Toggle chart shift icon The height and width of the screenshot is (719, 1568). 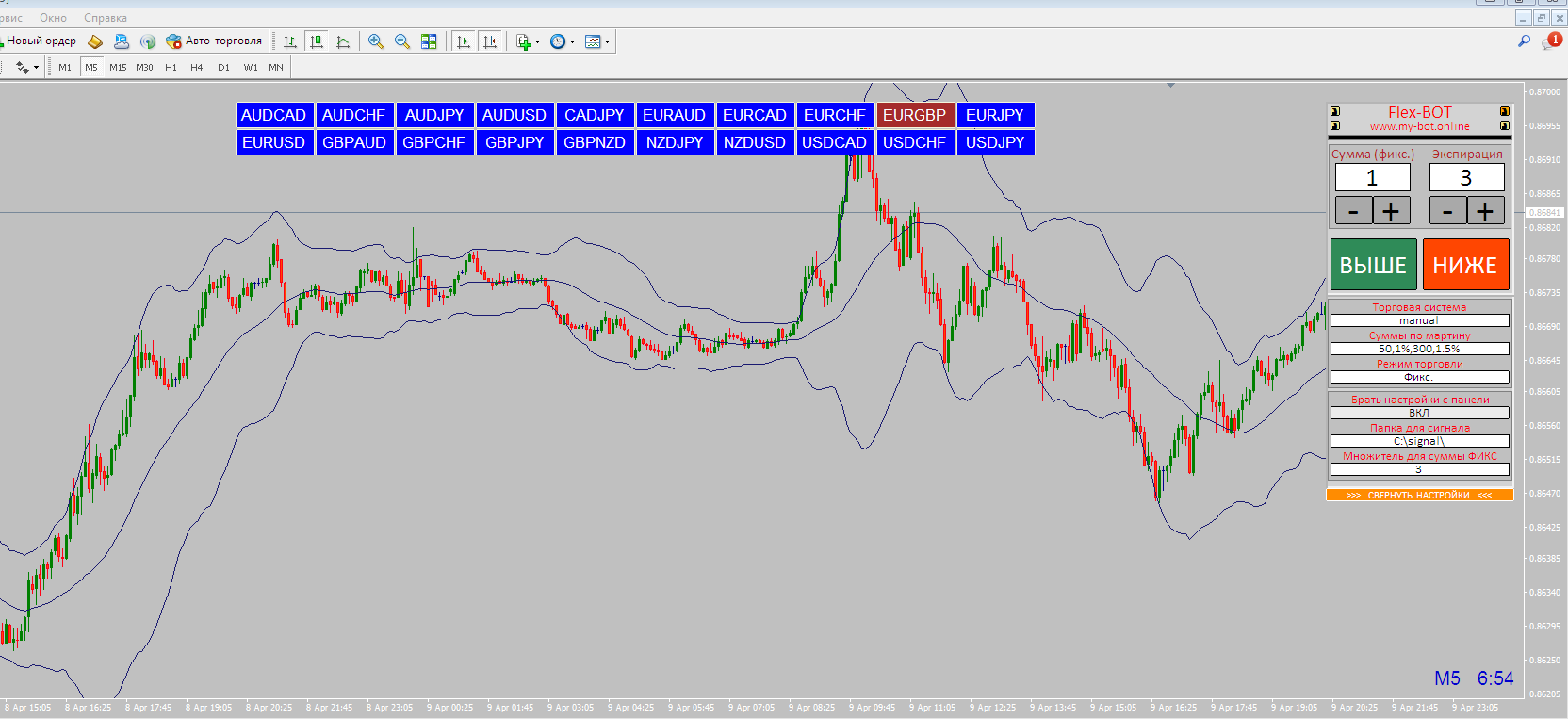(489, 41)
